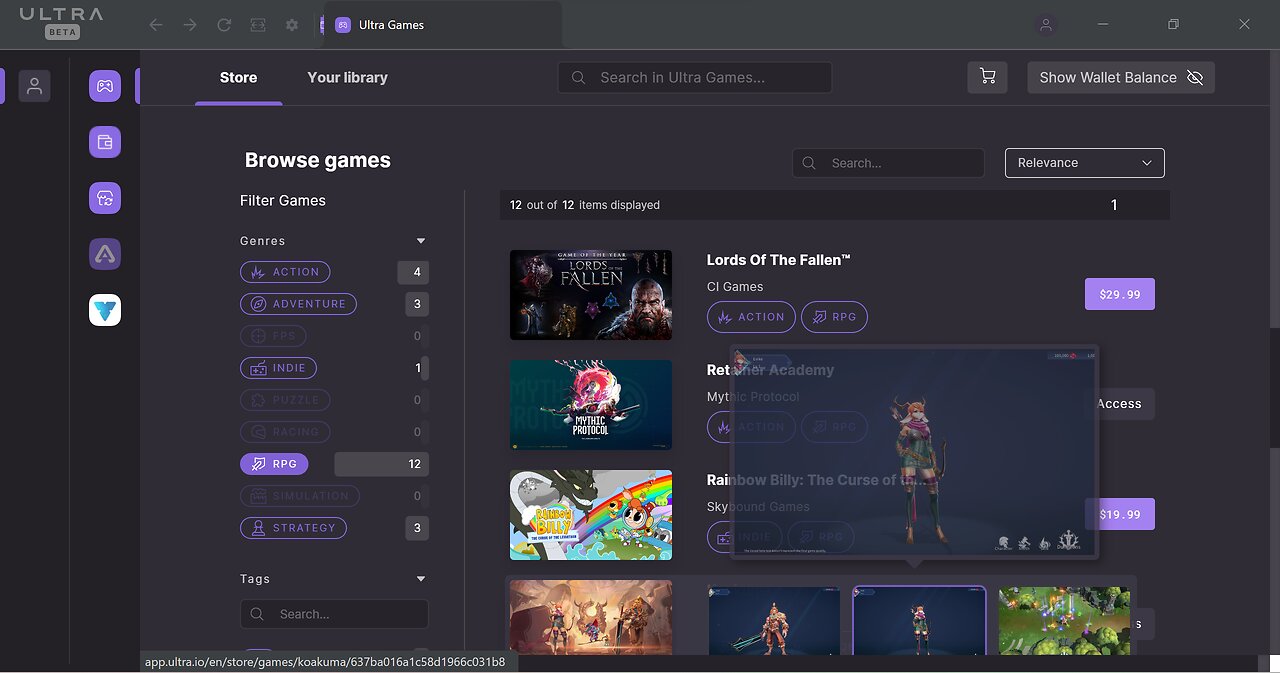The image size is (1280, 673).
Task: Go forward with the forward arrow
Action: point(190,25)
